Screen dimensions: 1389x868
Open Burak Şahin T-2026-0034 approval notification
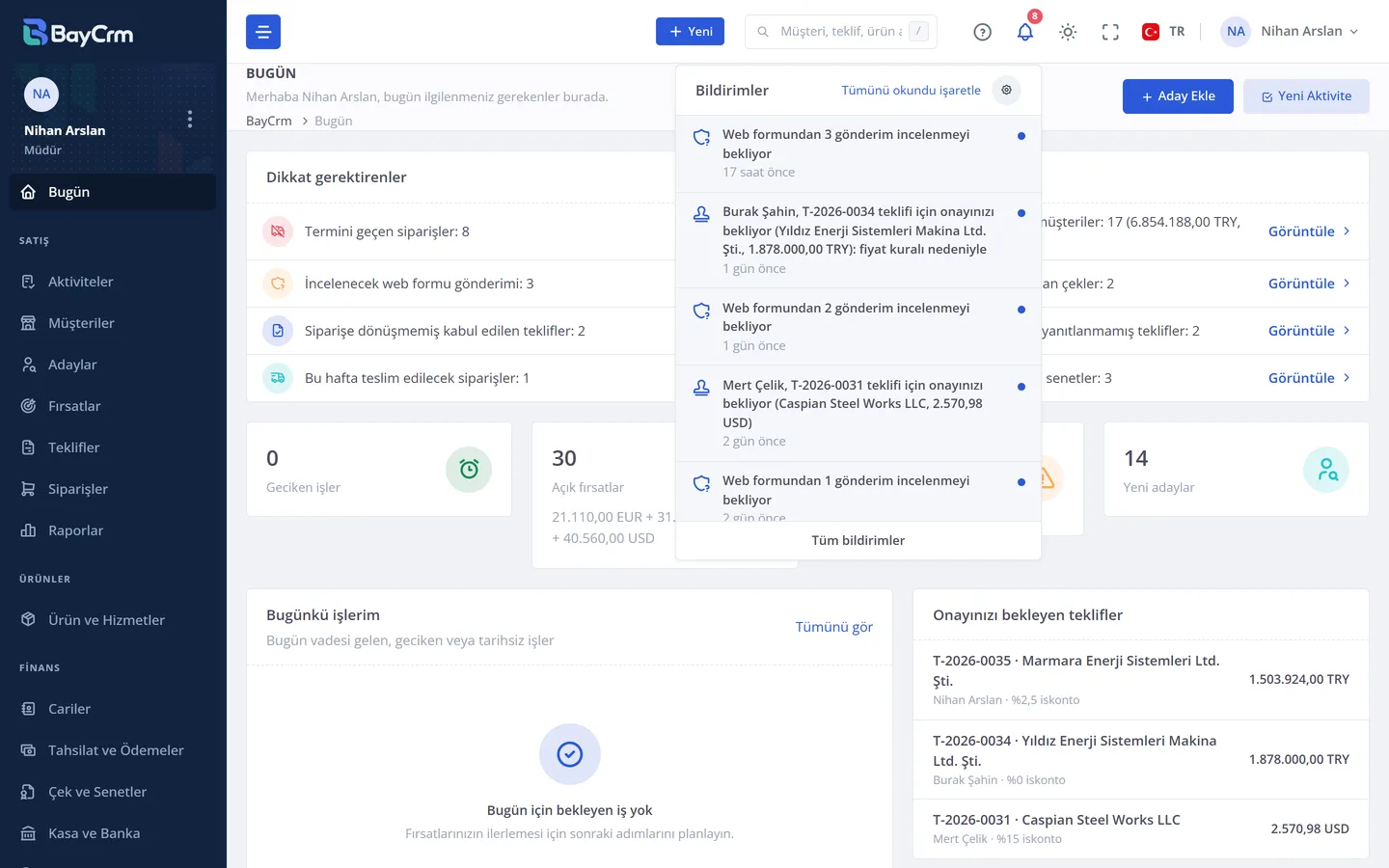858,240
